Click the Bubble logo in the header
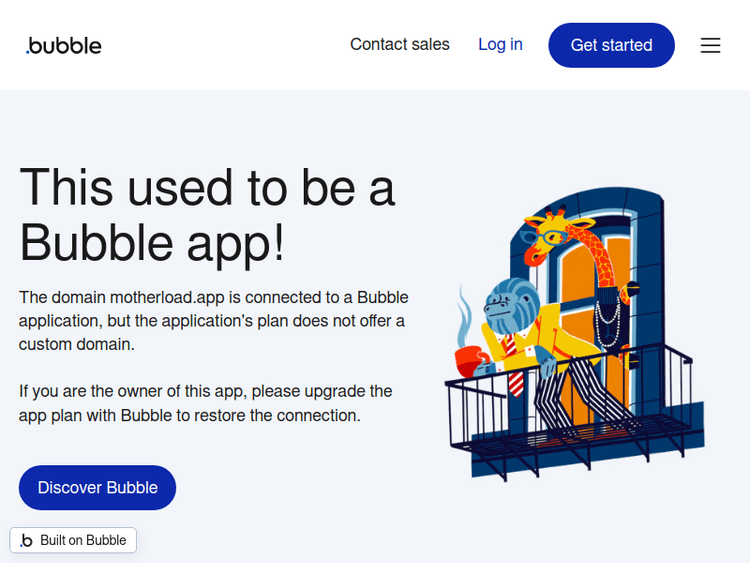 [64, 45]
